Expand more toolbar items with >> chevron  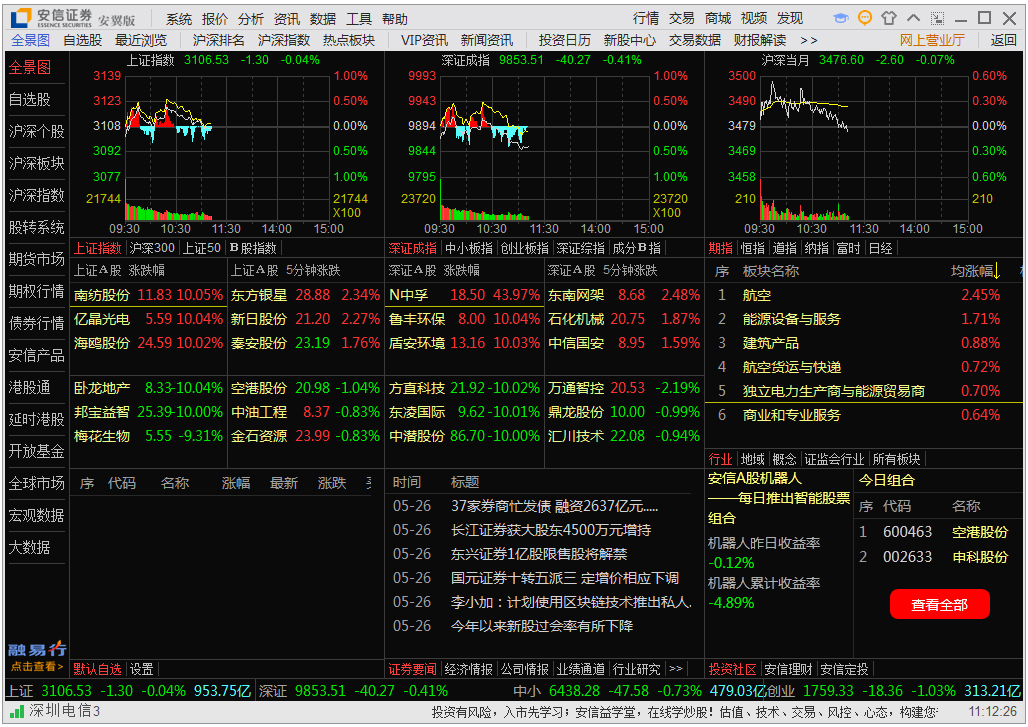tap(808, 41)
